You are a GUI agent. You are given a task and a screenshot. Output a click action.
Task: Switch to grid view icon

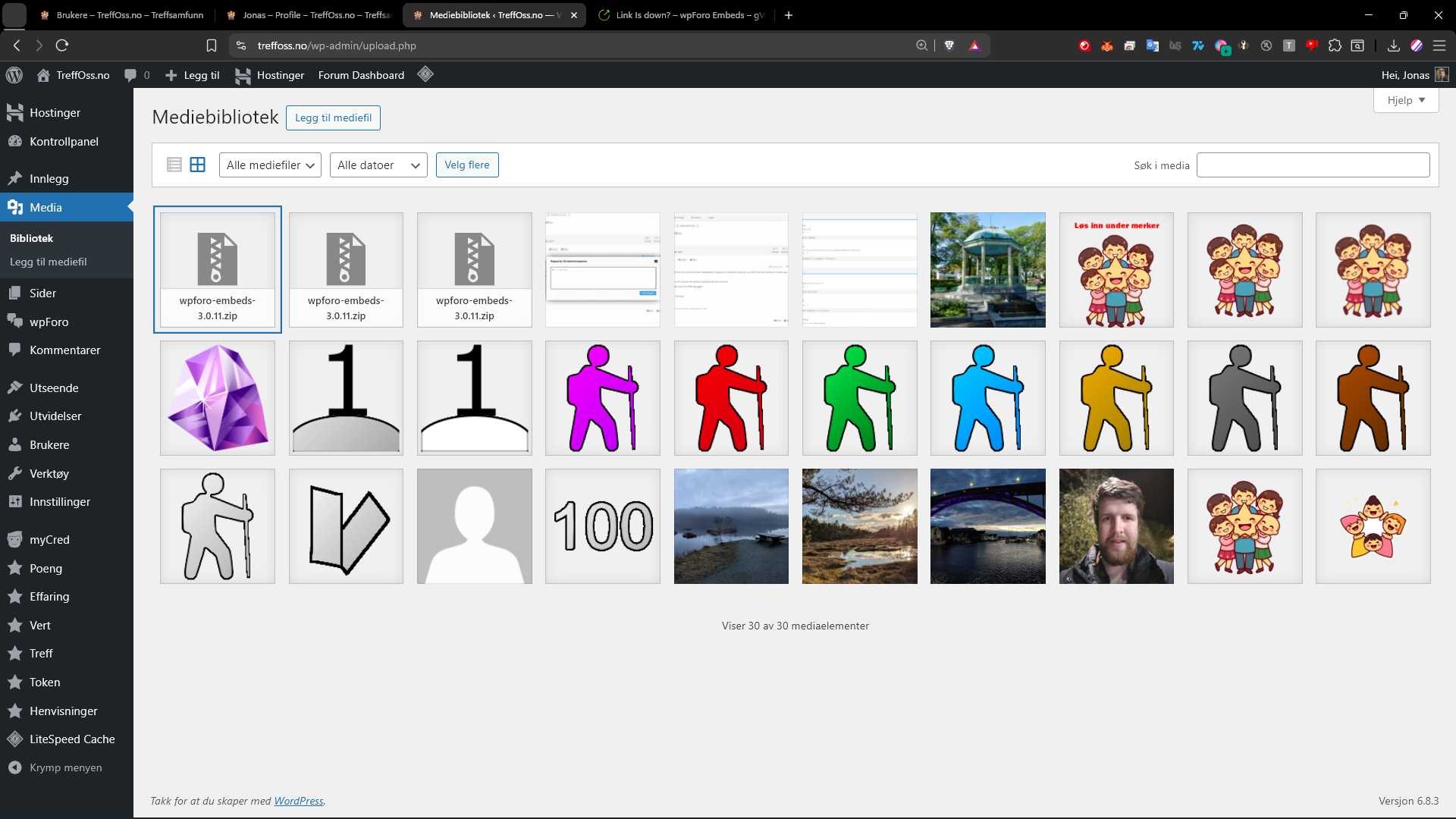(x=197, y=165)
